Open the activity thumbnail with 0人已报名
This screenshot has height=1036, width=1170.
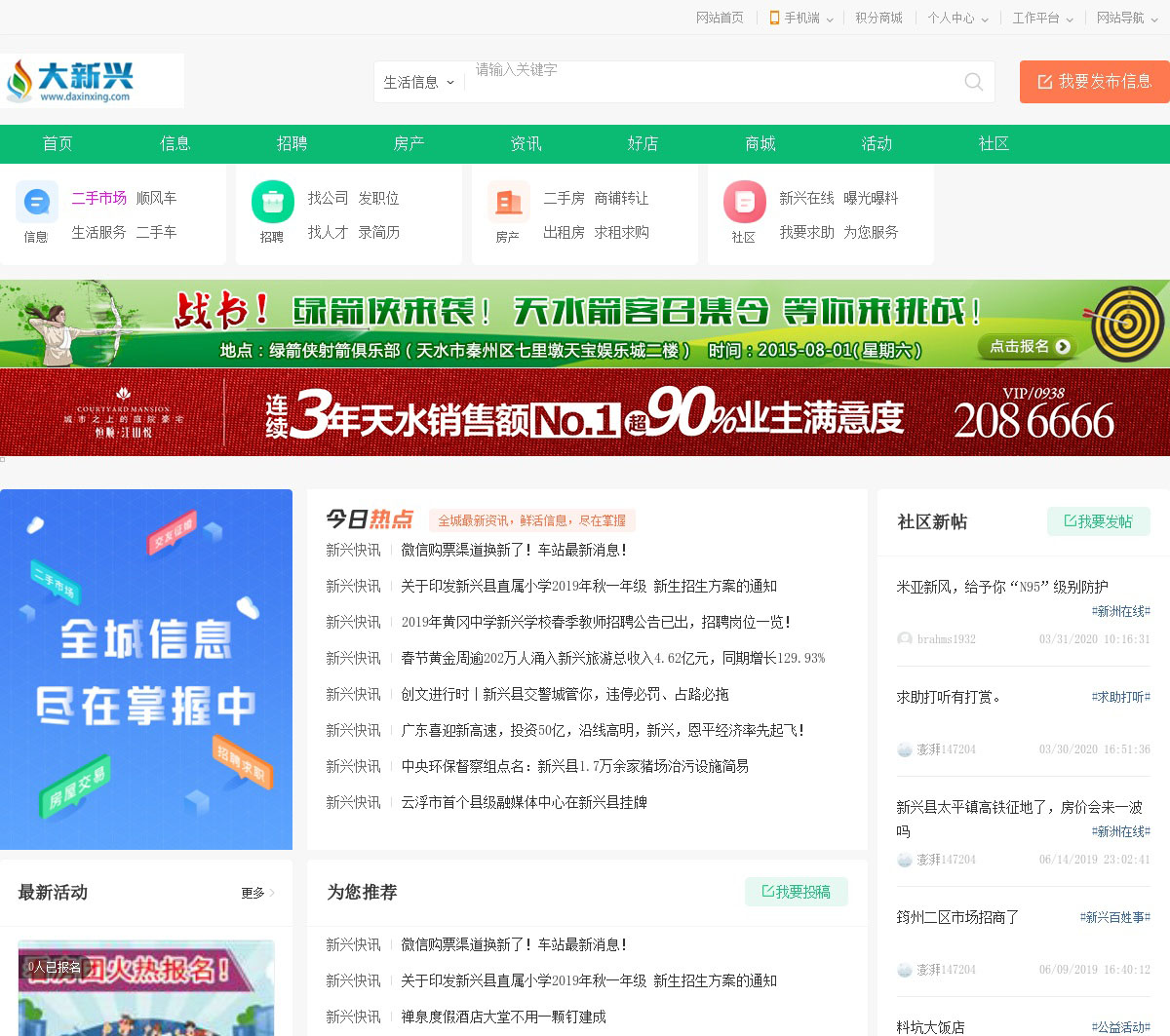point(146,988)
